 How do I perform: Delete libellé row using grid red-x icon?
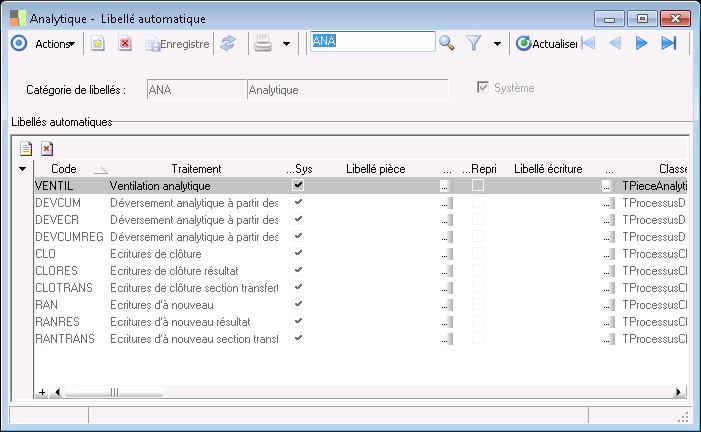(x=46, y=148)
